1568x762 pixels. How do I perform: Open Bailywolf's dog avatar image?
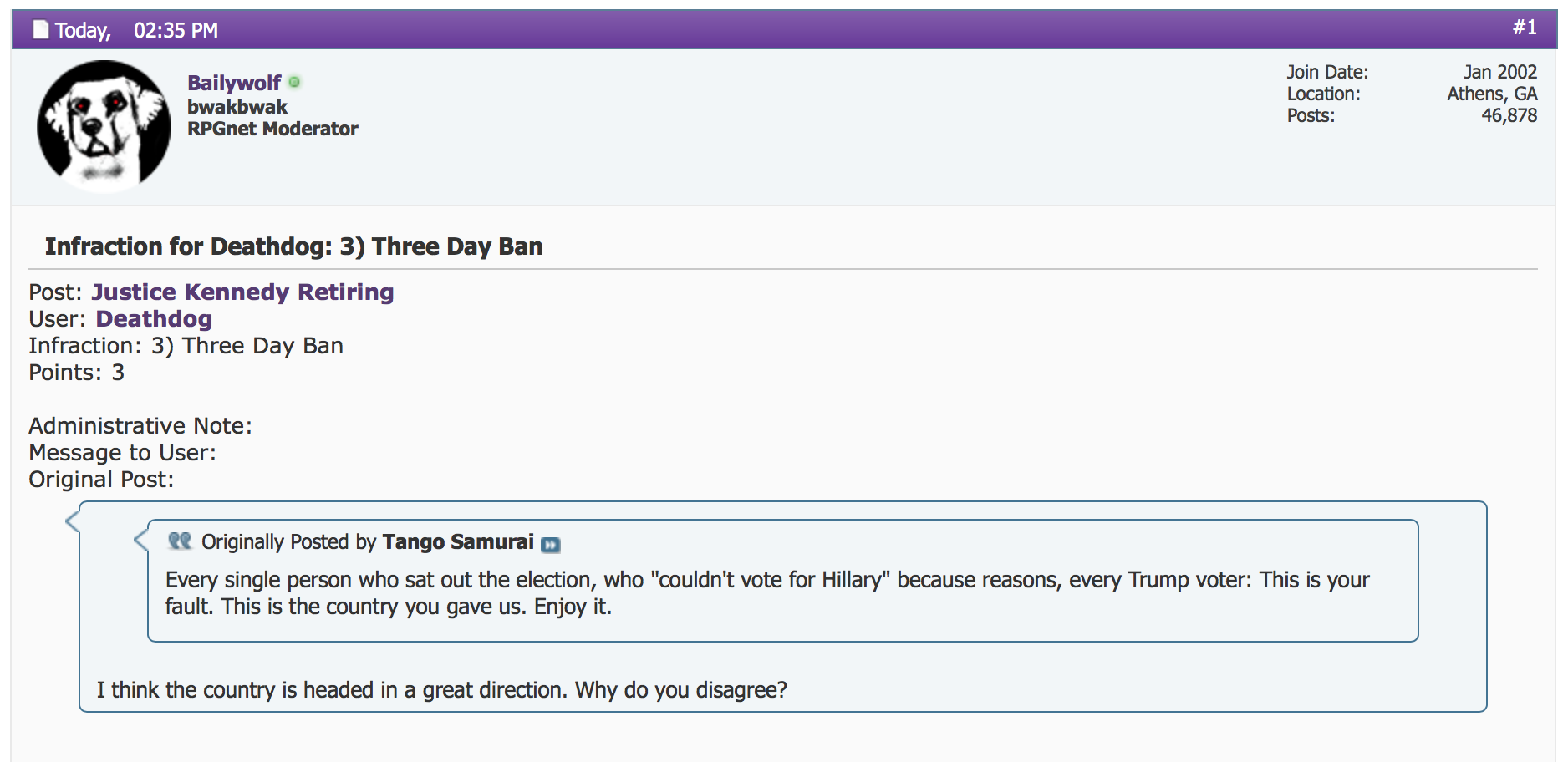[x=104, y=125]
